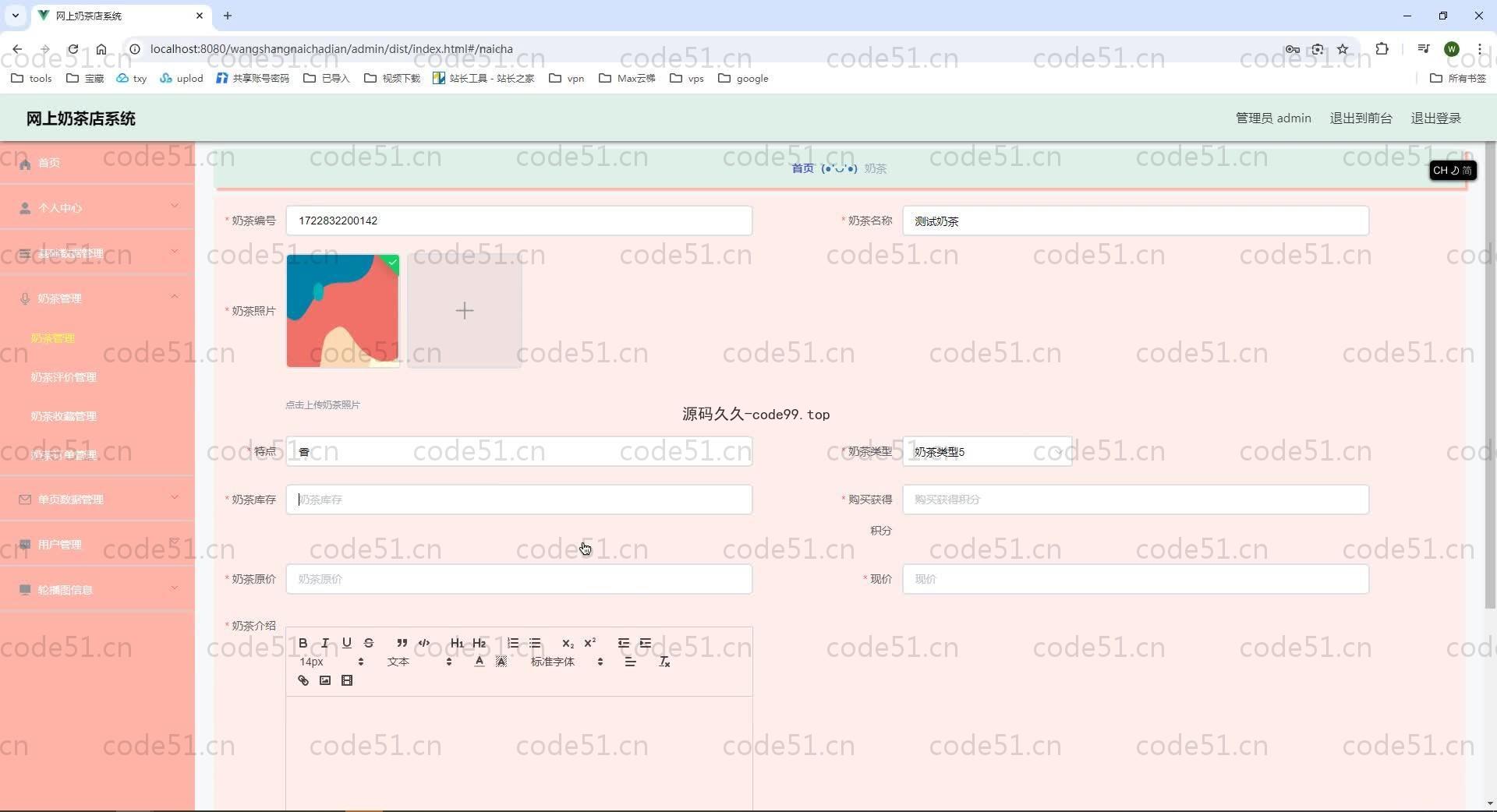Click the plus box to upload a photo
Viewport: 1497px width, 812px height.
(464, 311)
